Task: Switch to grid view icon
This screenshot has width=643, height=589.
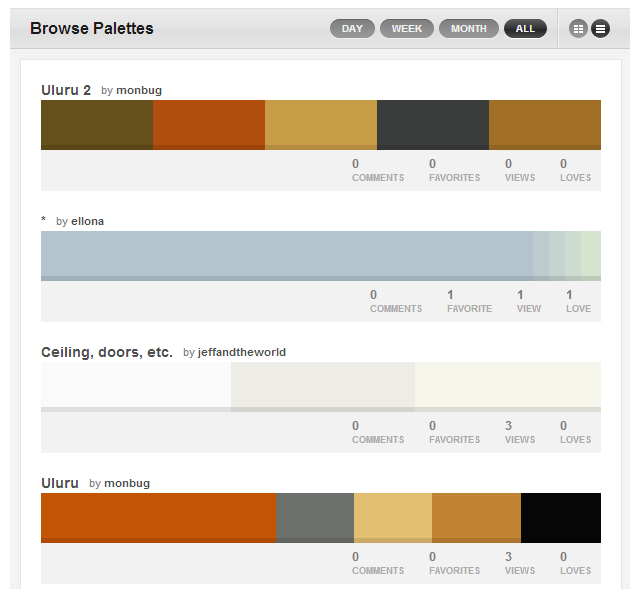Action: (578, 29)
